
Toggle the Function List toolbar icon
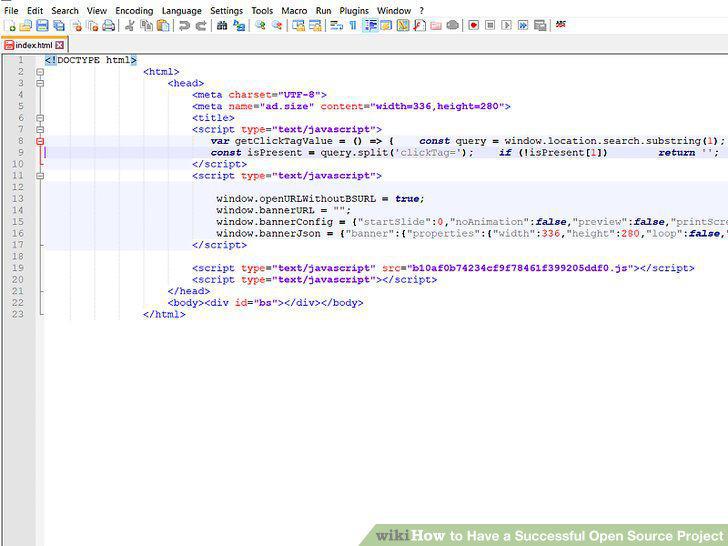click(x=419, y=26)
